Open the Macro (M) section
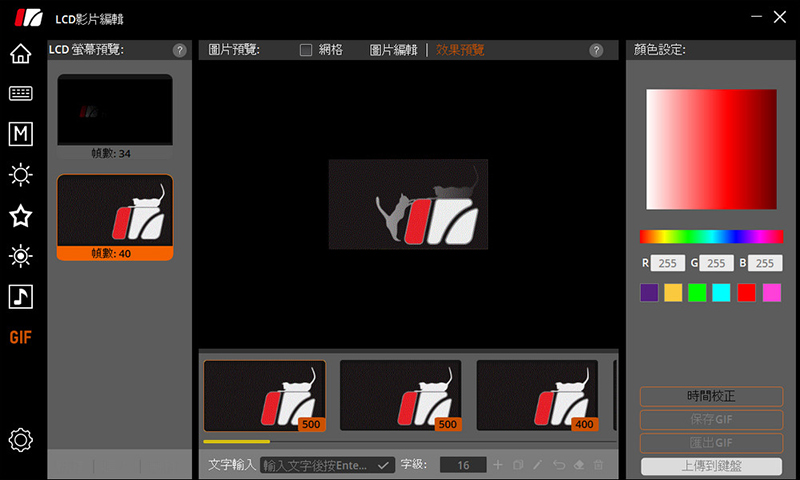This screenshot has width=800, height=480. [20, 134]
